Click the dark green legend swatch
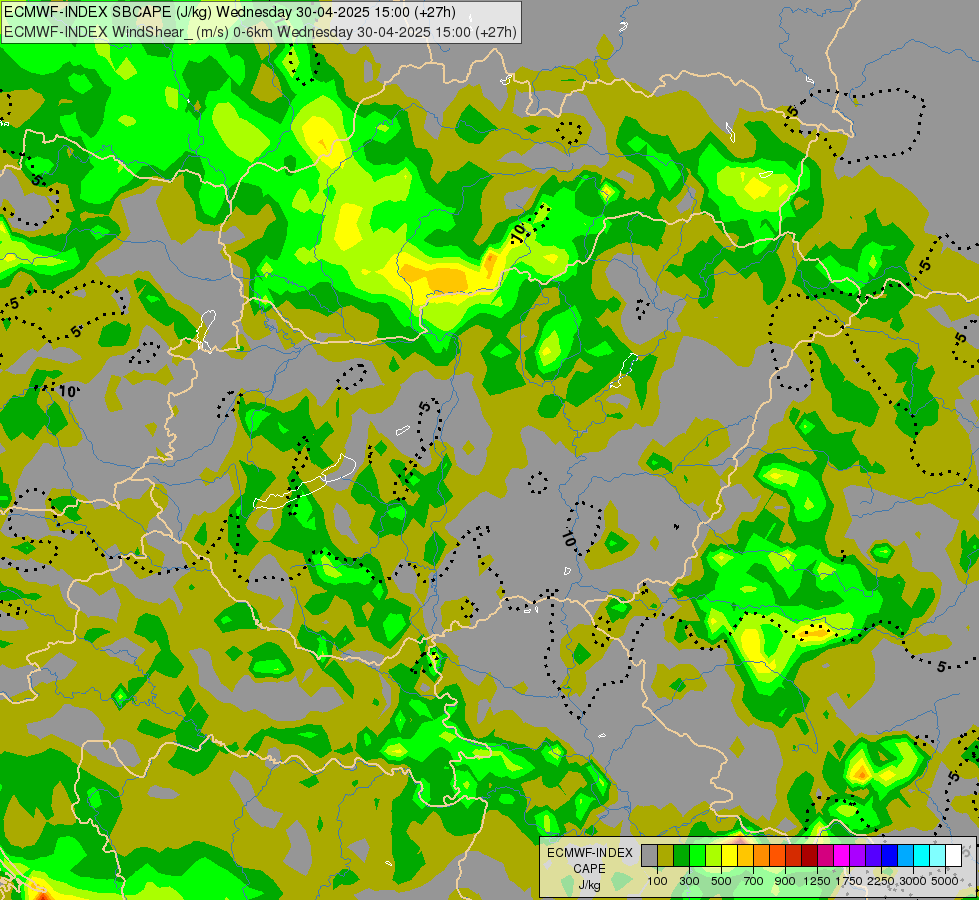 pyautogui.click(x=681, y=855)
